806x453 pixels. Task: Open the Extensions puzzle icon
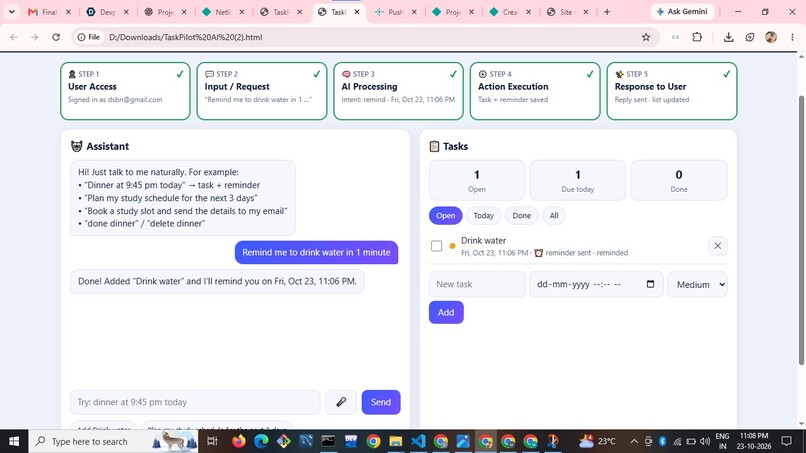coord(697,37)
